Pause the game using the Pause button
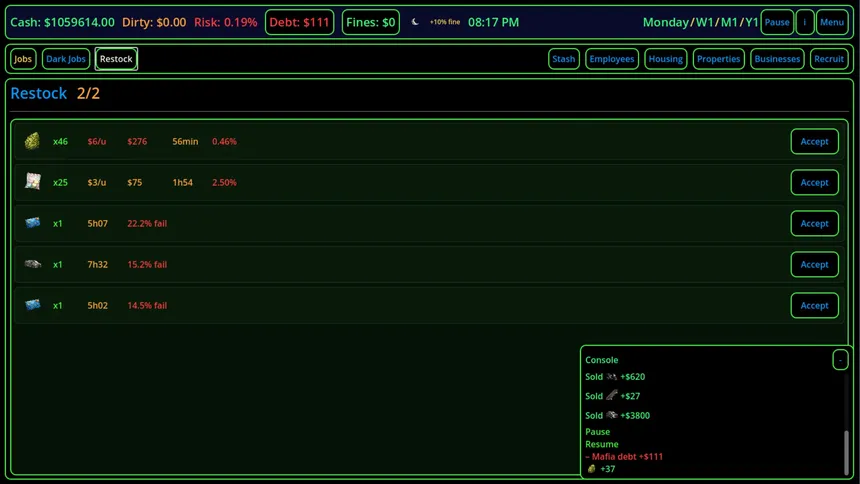 coord(777,22)
